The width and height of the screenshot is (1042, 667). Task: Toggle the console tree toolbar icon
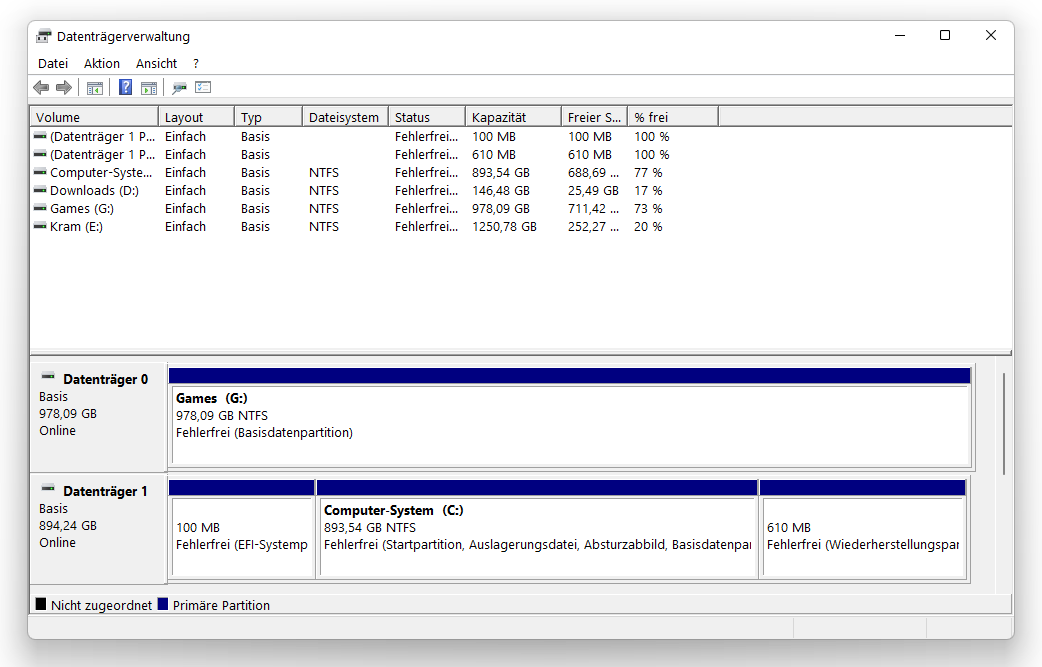point(95,88)
